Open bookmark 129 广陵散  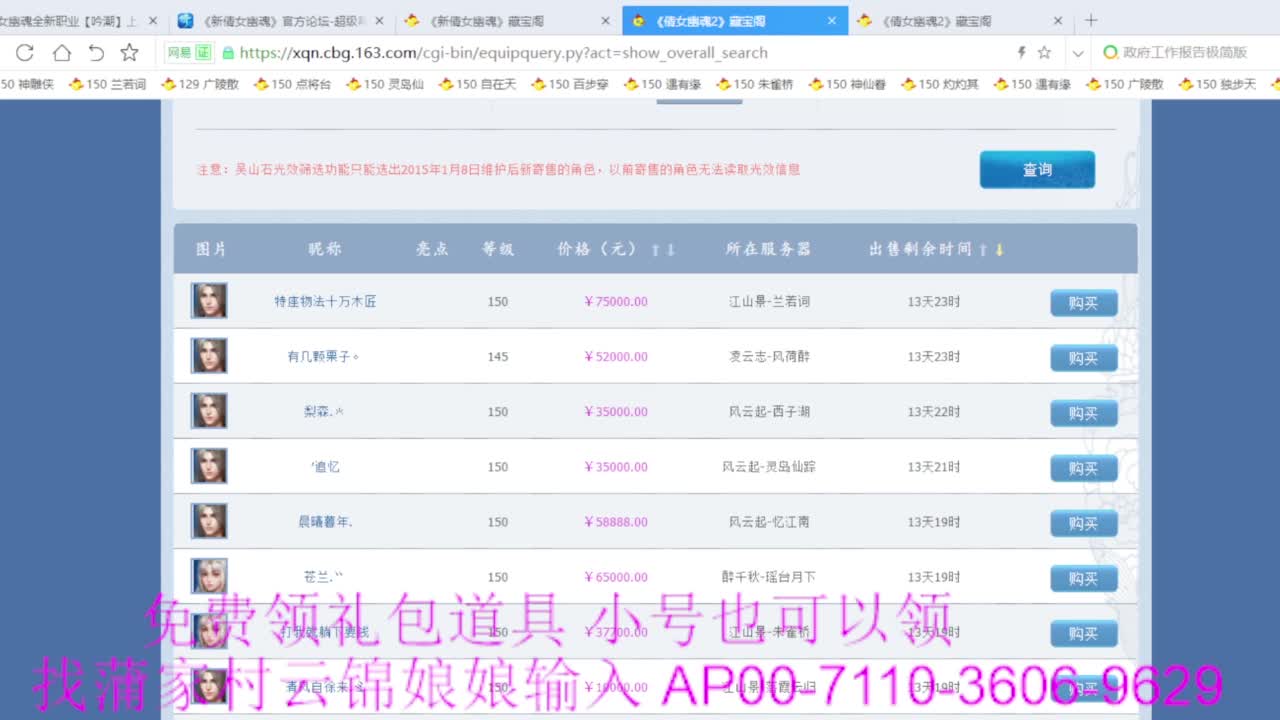pos(199,84)
